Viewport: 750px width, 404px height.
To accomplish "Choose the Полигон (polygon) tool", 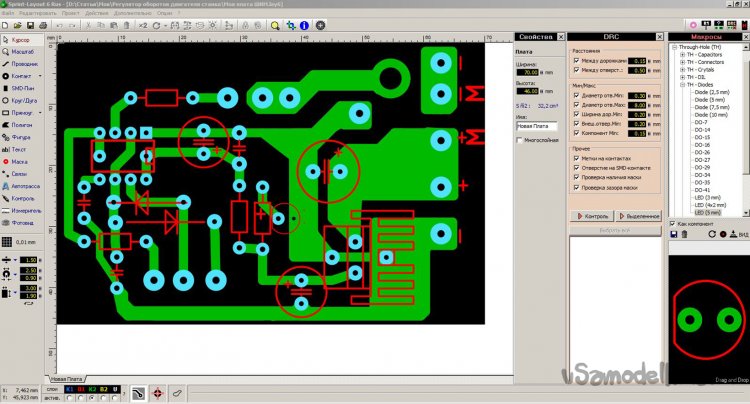I will pyautogui.click(x=25, y=124).
